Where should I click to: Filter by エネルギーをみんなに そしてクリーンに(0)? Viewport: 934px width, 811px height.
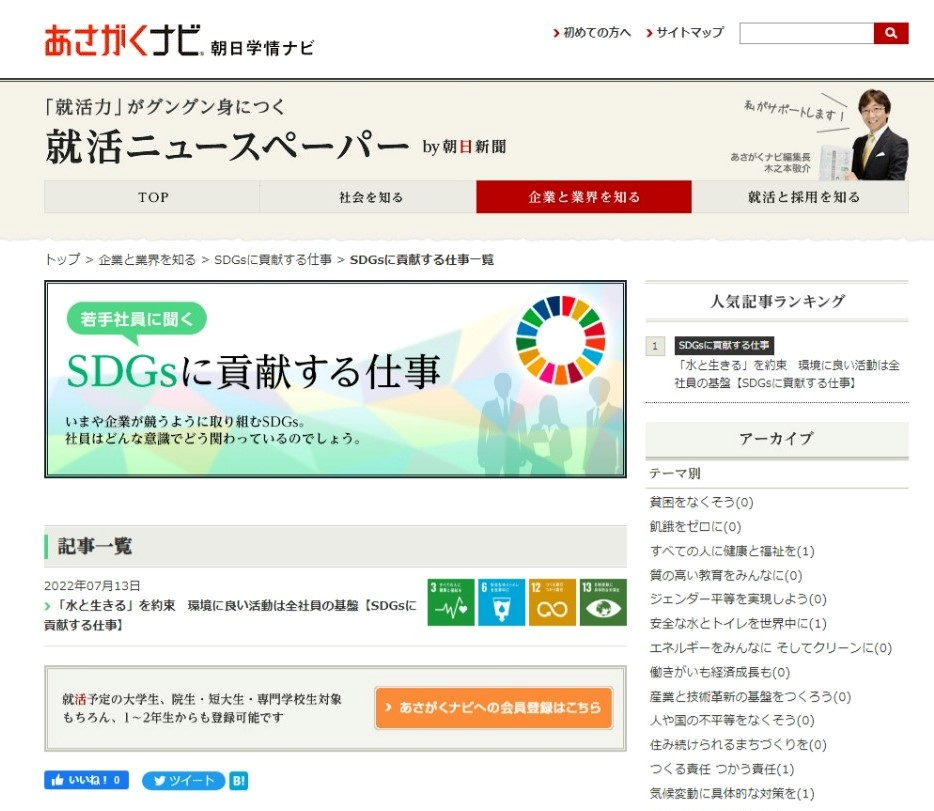tap(771, 648)
